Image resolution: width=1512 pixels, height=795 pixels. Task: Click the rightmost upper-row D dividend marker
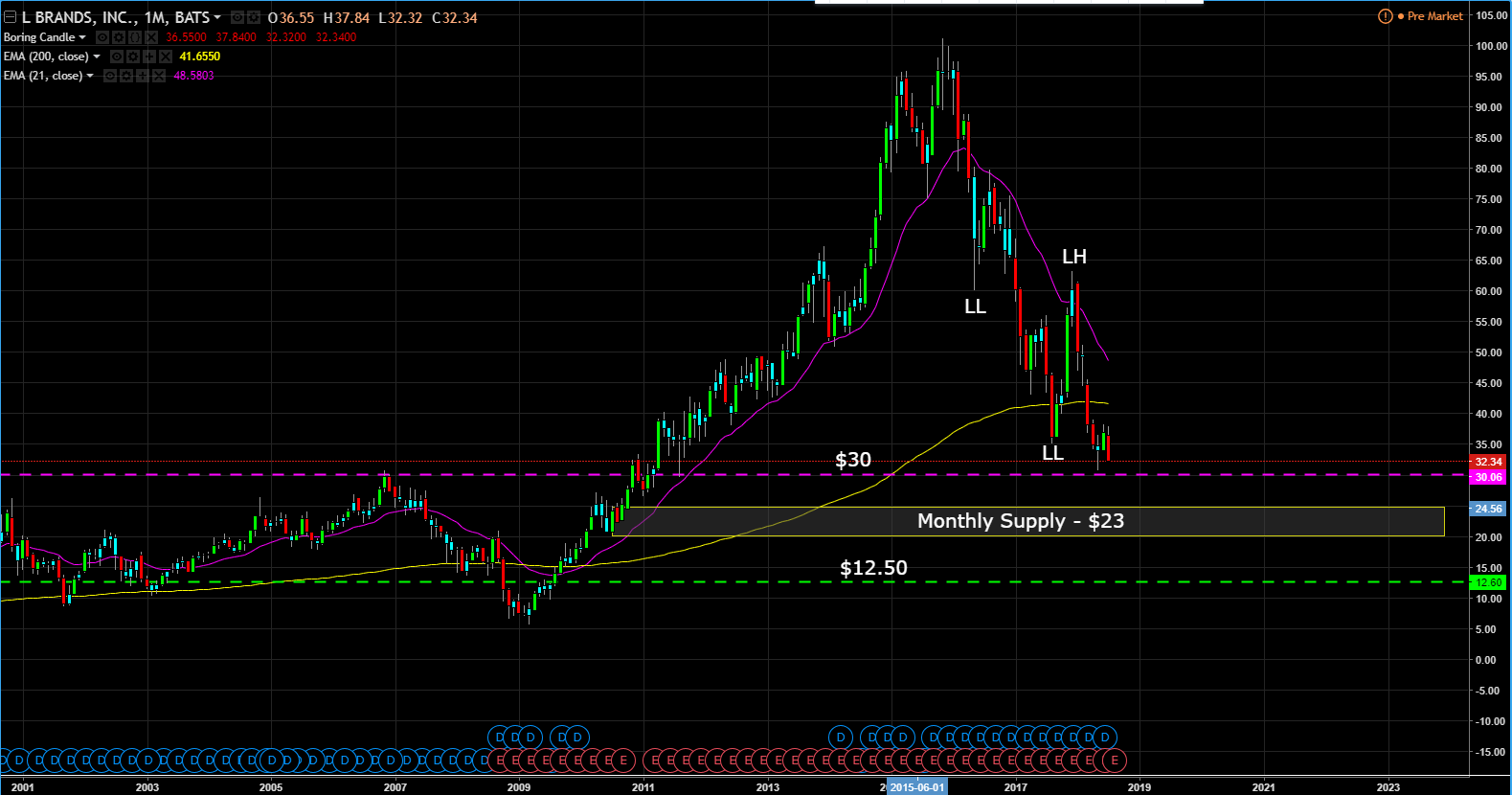click(1105, 738)
